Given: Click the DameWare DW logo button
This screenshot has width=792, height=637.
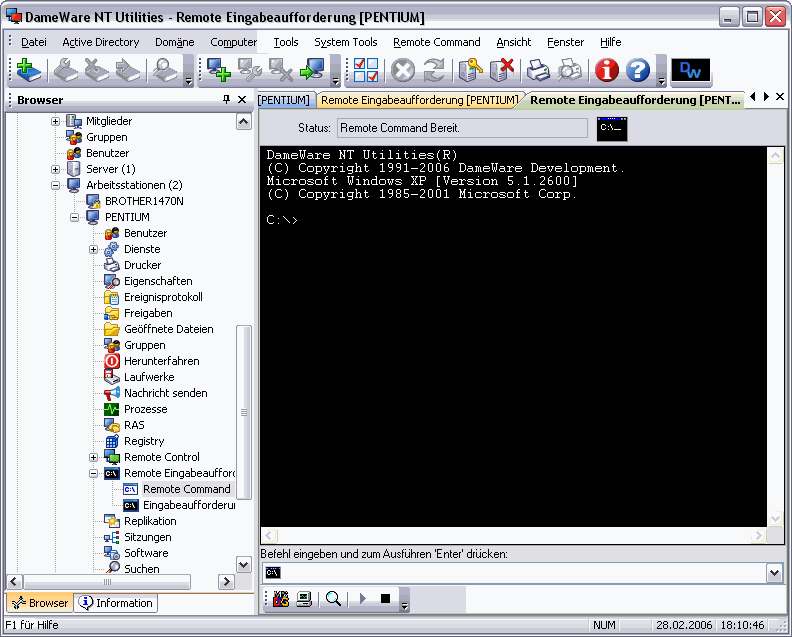Looking at the screenshot, I should pyautogui.click(x=691, y=70).
